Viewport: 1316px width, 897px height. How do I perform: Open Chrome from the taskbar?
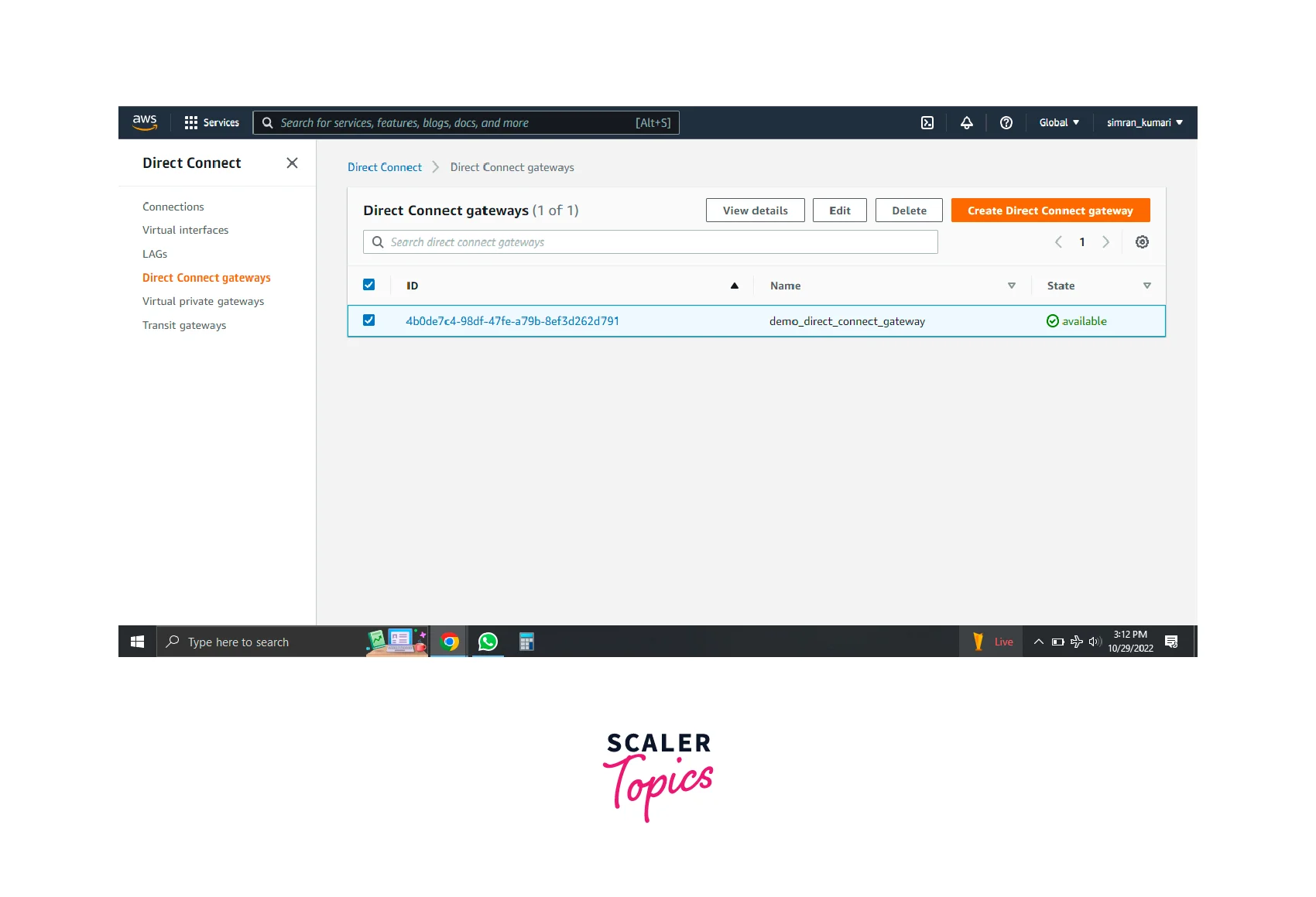click(449, 642)
